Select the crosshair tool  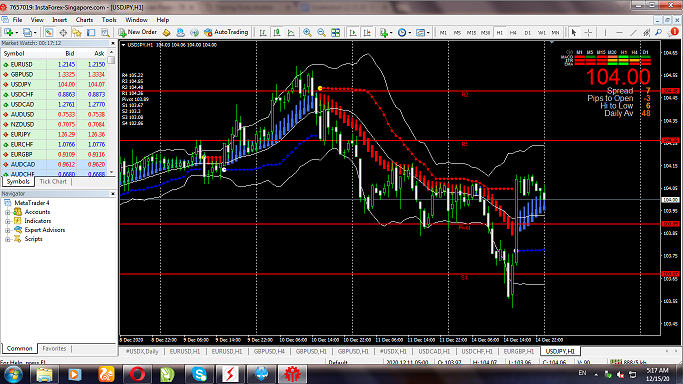click(x=588, y=32)
